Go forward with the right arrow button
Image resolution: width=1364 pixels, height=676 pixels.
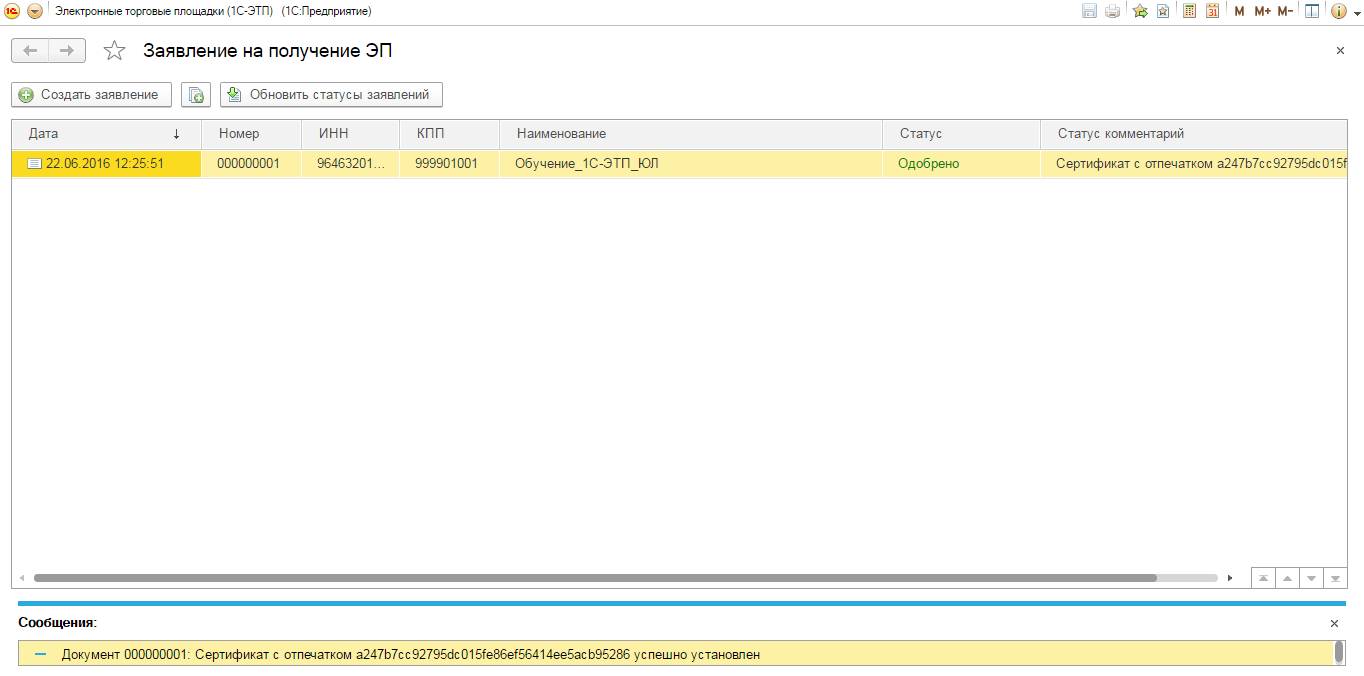tap(67, 50)
